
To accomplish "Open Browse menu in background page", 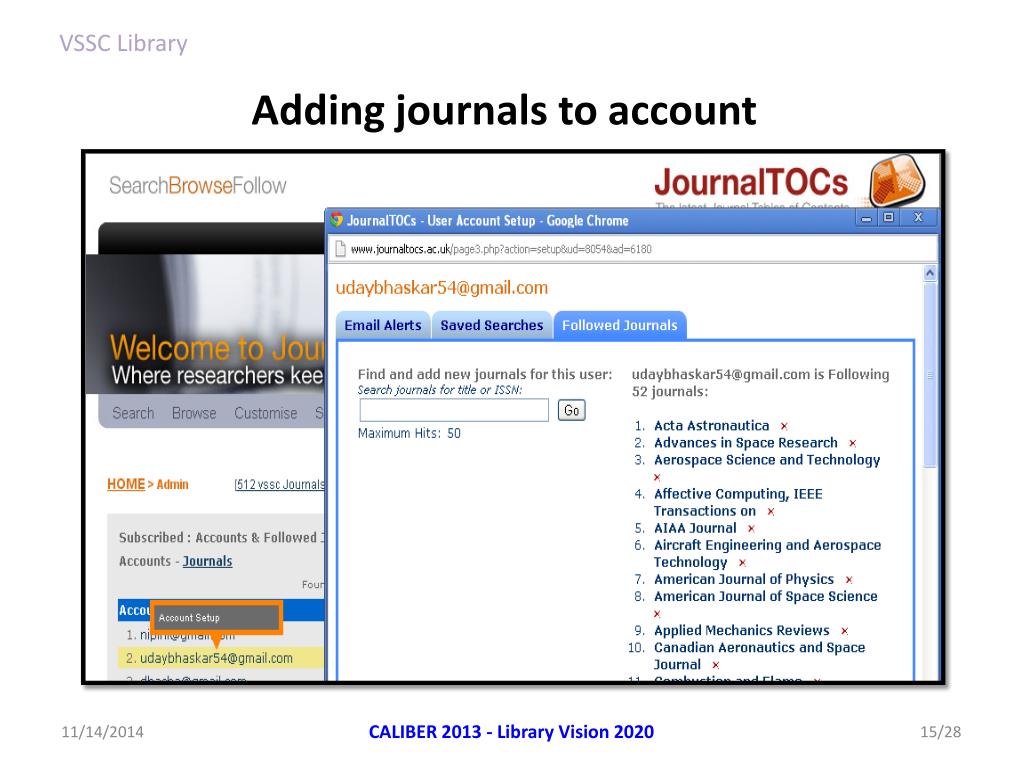I will pyautogui.click(x=194, y=414).
